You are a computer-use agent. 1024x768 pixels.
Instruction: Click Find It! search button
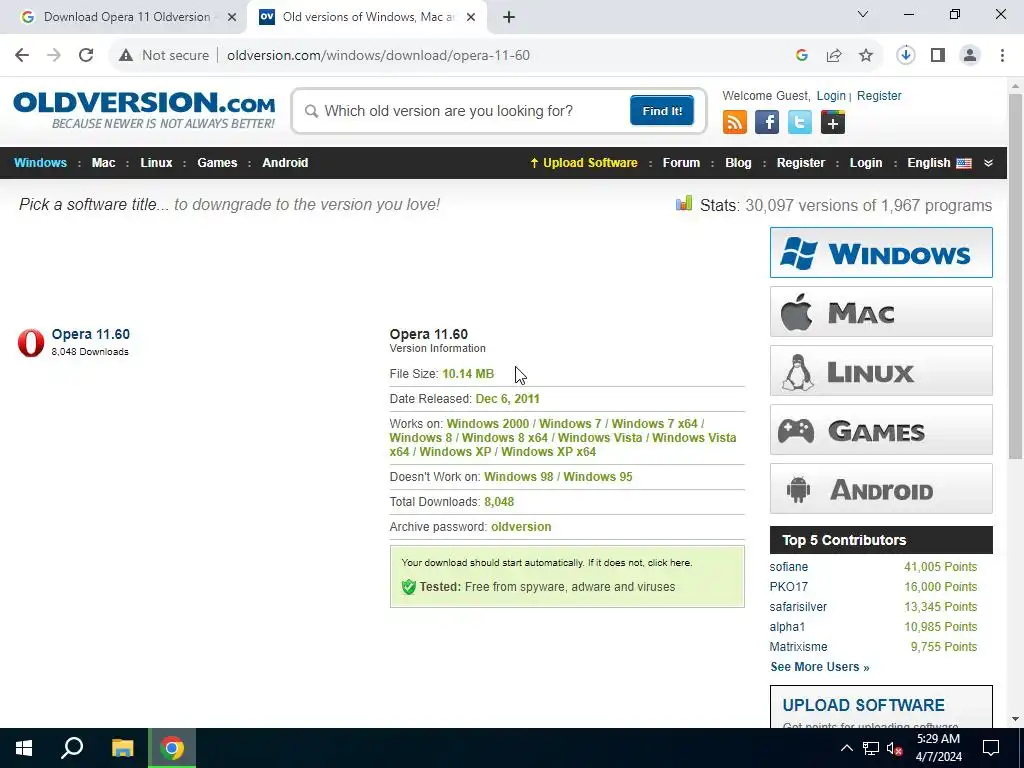point(662,110)
